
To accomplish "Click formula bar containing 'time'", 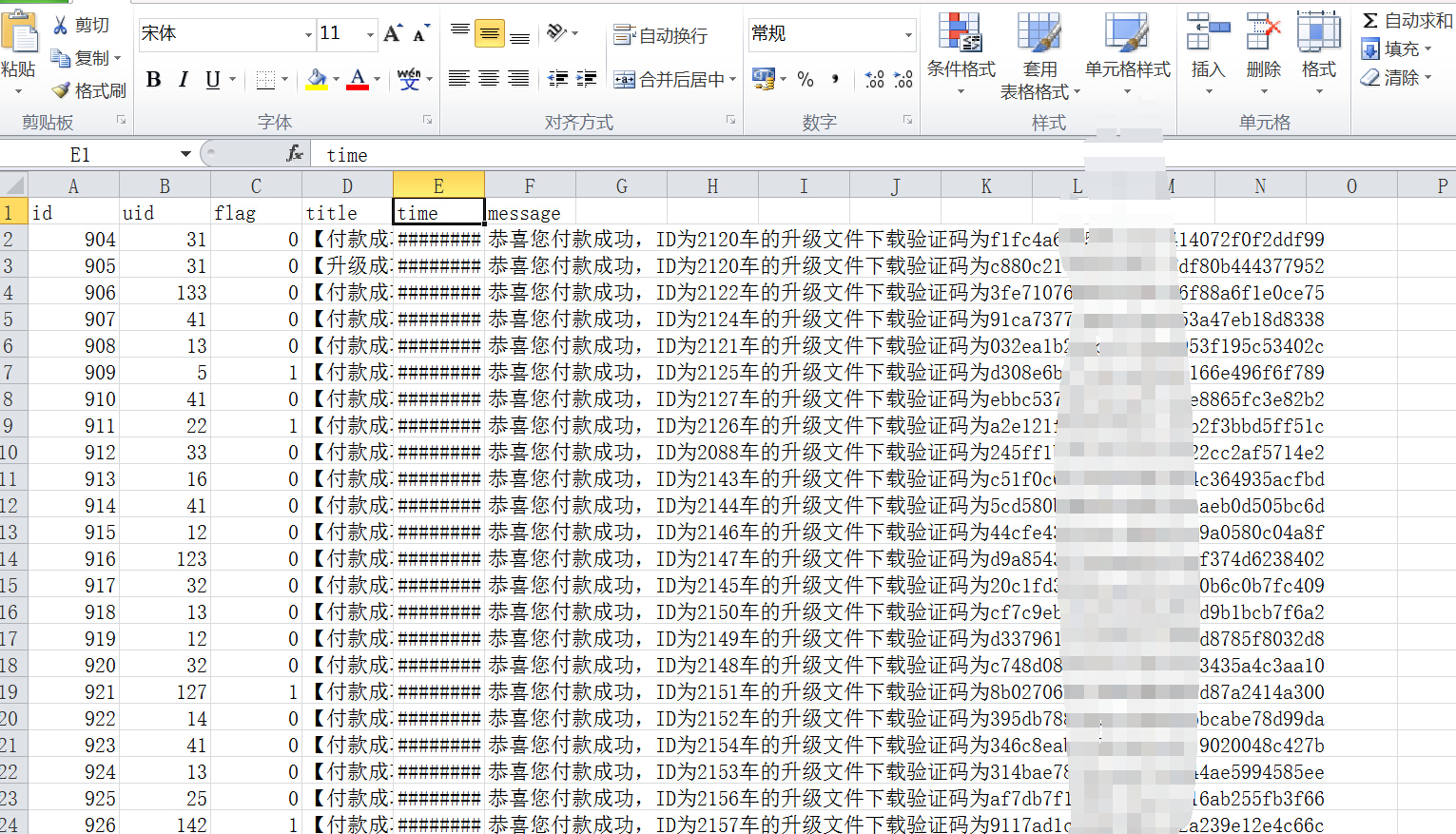I will point(884,154).
